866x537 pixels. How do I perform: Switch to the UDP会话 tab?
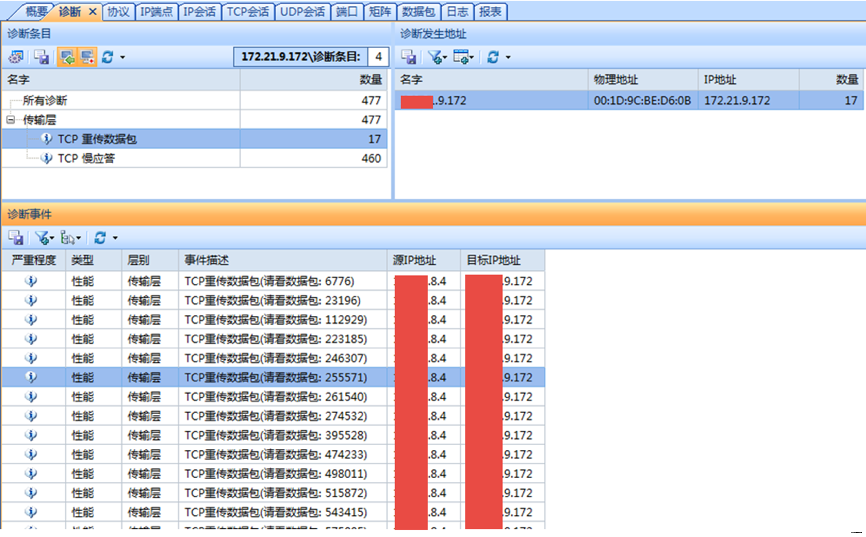(302, 12)
